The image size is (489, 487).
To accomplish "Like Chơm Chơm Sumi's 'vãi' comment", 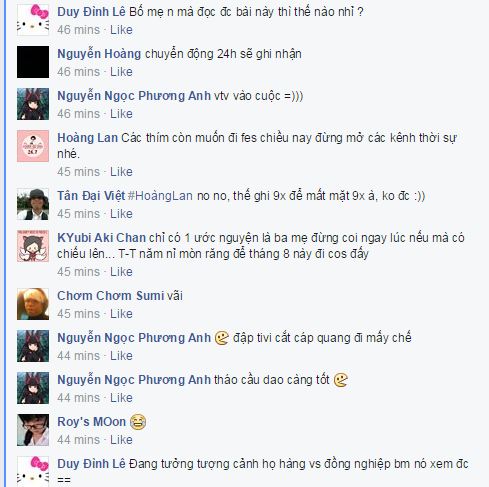I will tap(121, 314).
